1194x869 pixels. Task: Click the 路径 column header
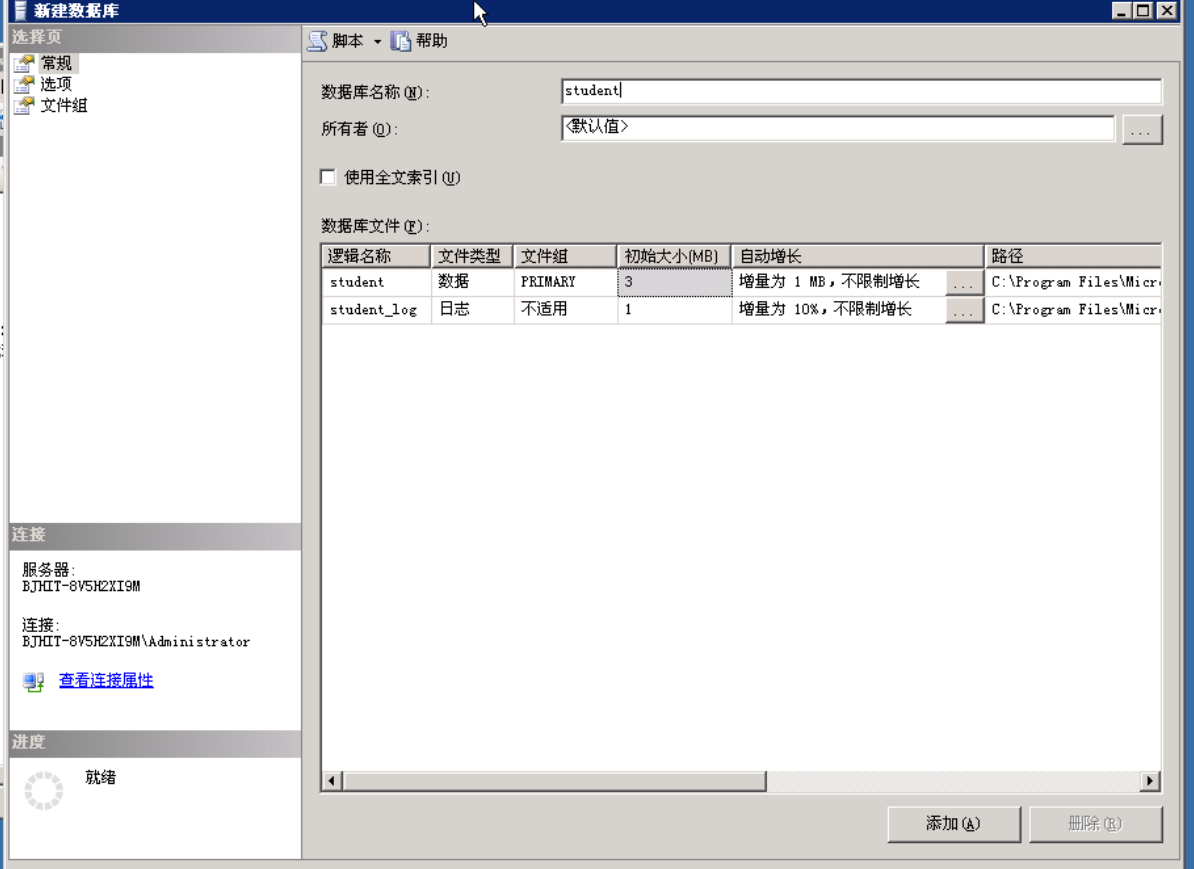point(1073,256)
